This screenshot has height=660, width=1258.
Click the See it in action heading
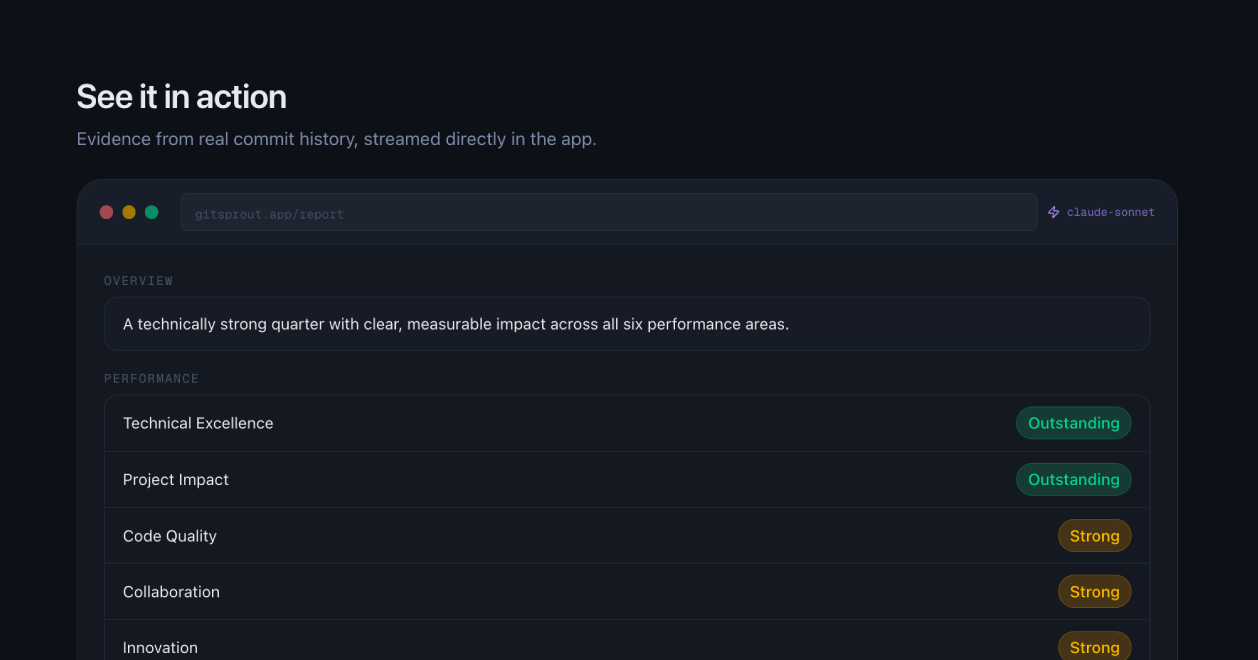[x=182, y=96]
